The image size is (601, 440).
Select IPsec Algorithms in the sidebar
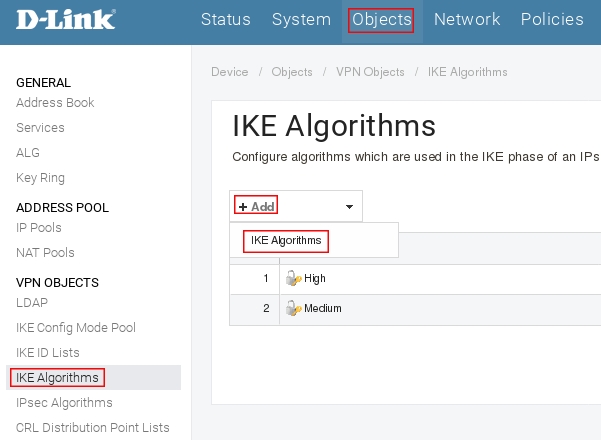pos(64,403)
